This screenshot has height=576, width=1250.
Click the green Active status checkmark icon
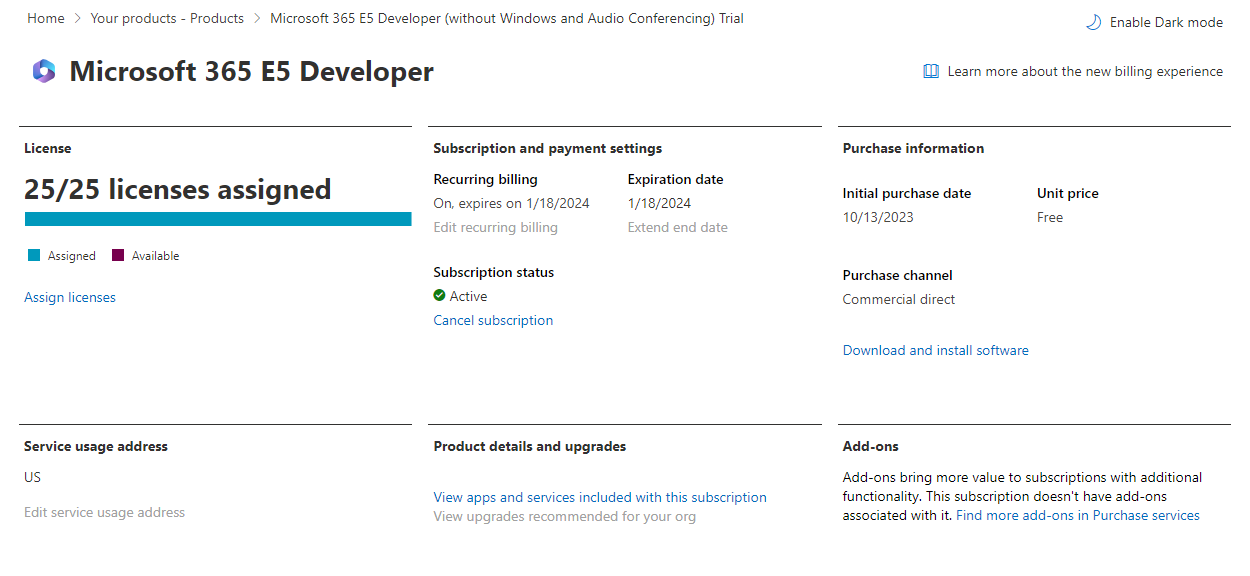pyautogui.click(x=439, y=296)
